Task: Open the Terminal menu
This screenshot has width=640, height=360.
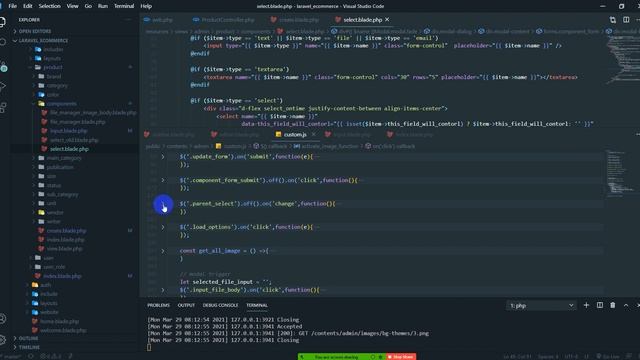Action: point(124,6)
